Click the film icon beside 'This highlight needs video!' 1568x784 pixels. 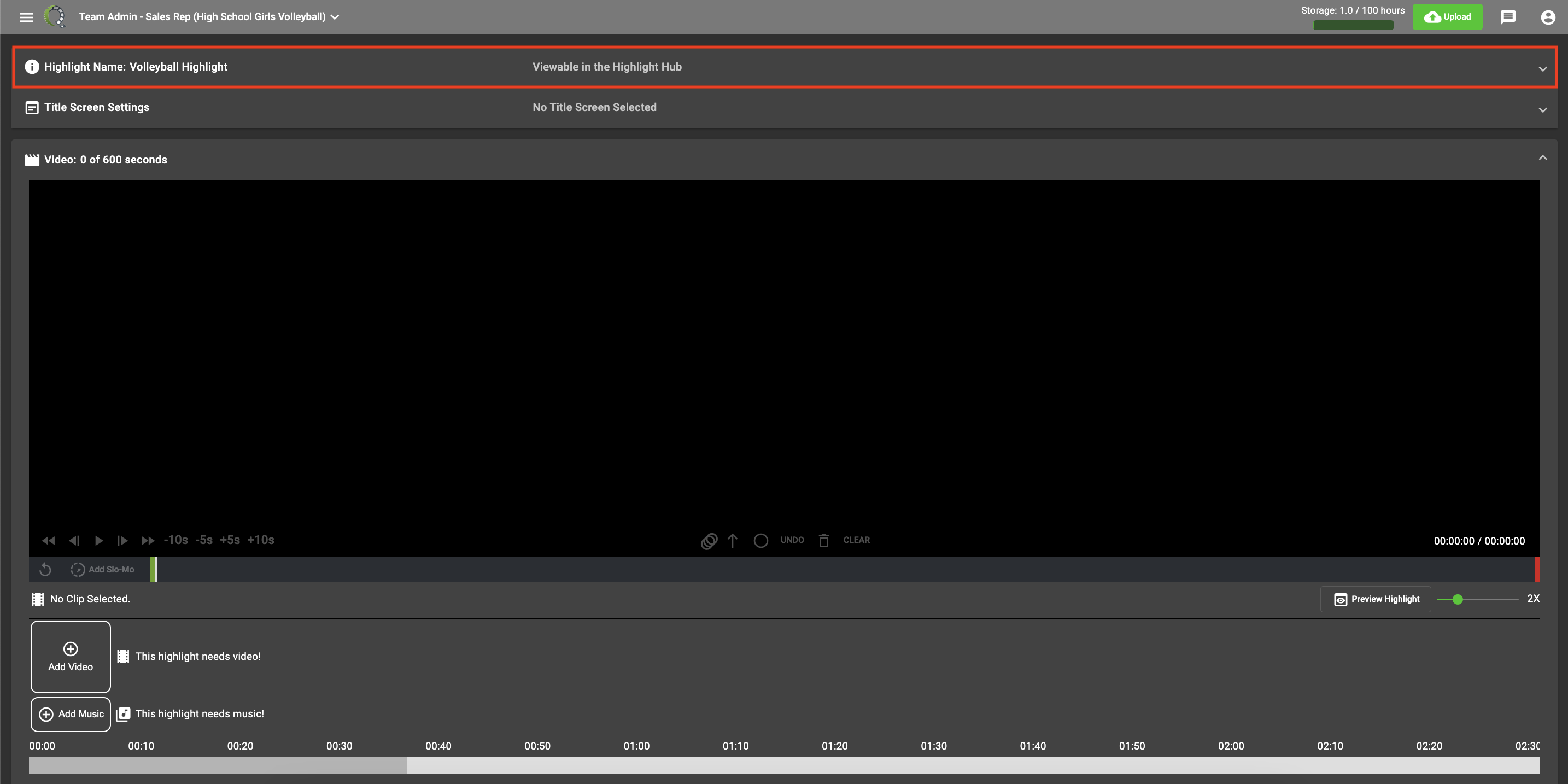123,656
